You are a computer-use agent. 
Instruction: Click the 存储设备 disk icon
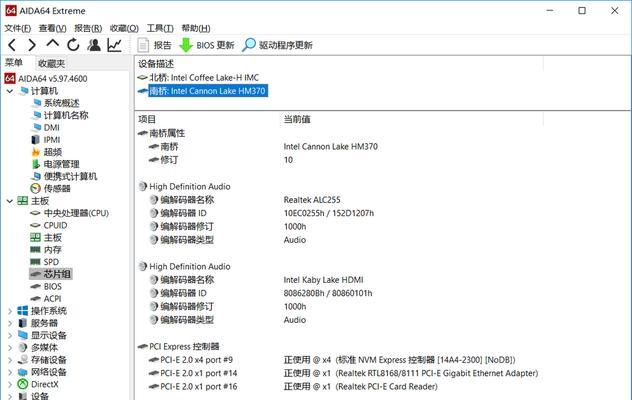tap(23, 360)
